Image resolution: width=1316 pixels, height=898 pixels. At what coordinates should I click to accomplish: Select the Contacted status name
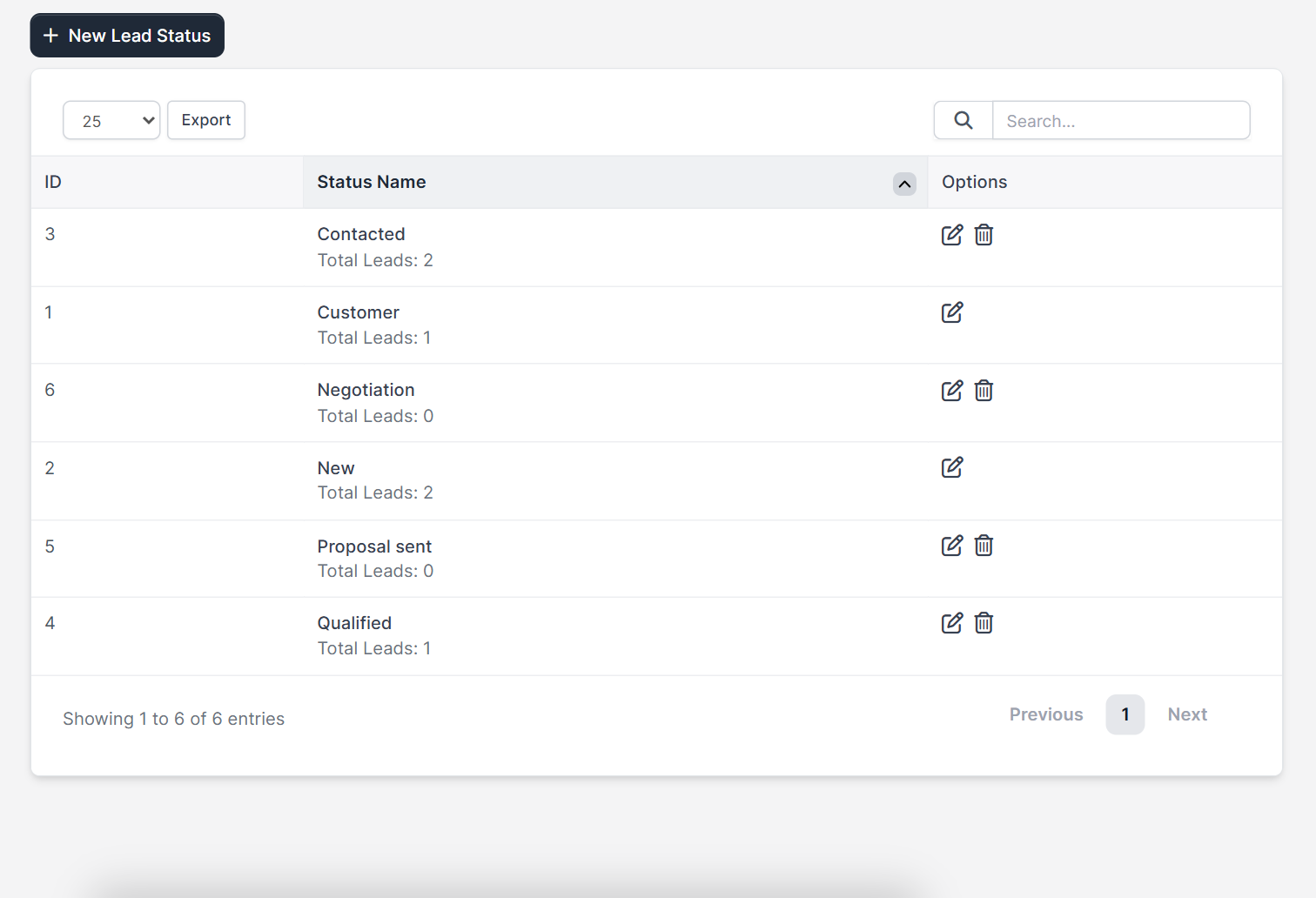pyautogui.click(x=361, y=234)
